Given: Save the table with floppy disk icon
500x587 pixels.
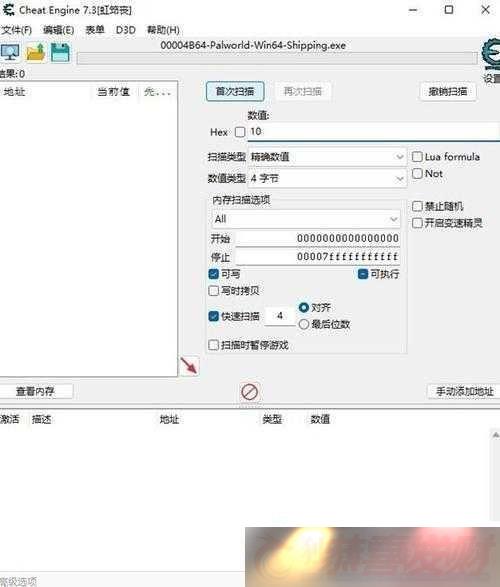Looking at the screenshot, I should click(x=60, y=52).
